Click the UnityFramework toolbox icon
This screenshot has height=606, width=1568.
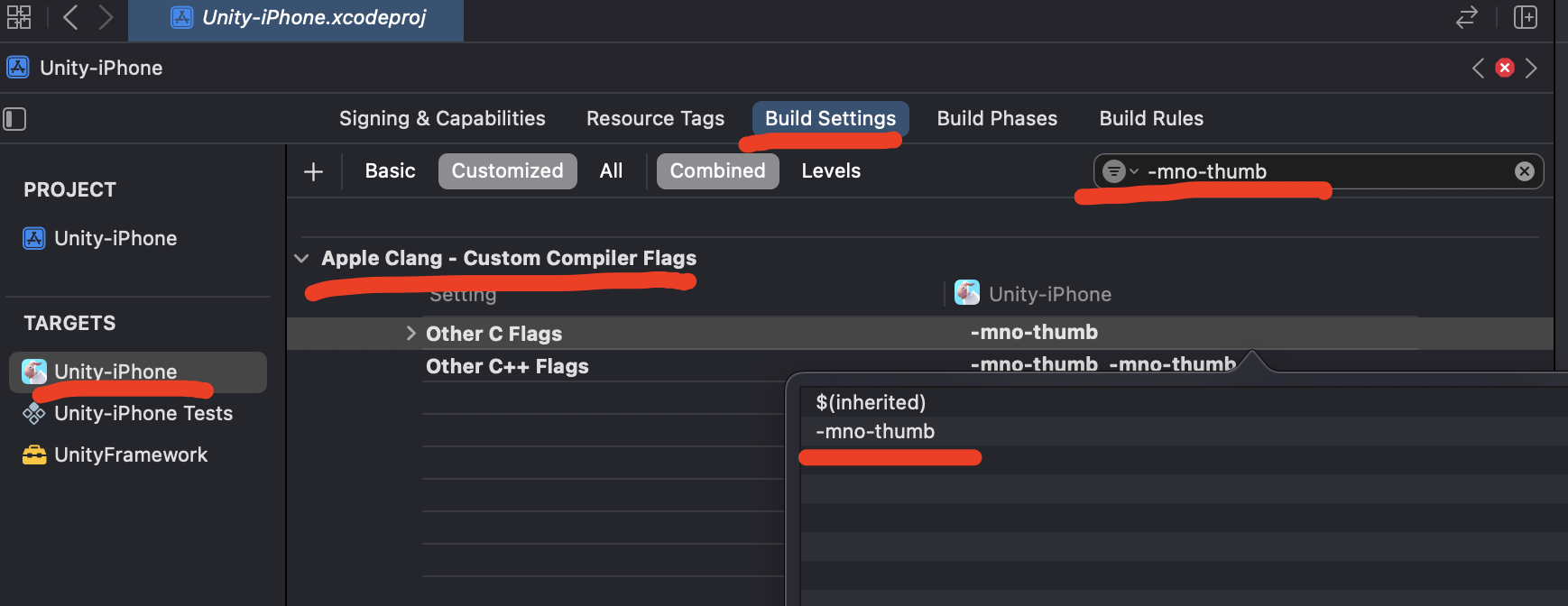(34, 454)
